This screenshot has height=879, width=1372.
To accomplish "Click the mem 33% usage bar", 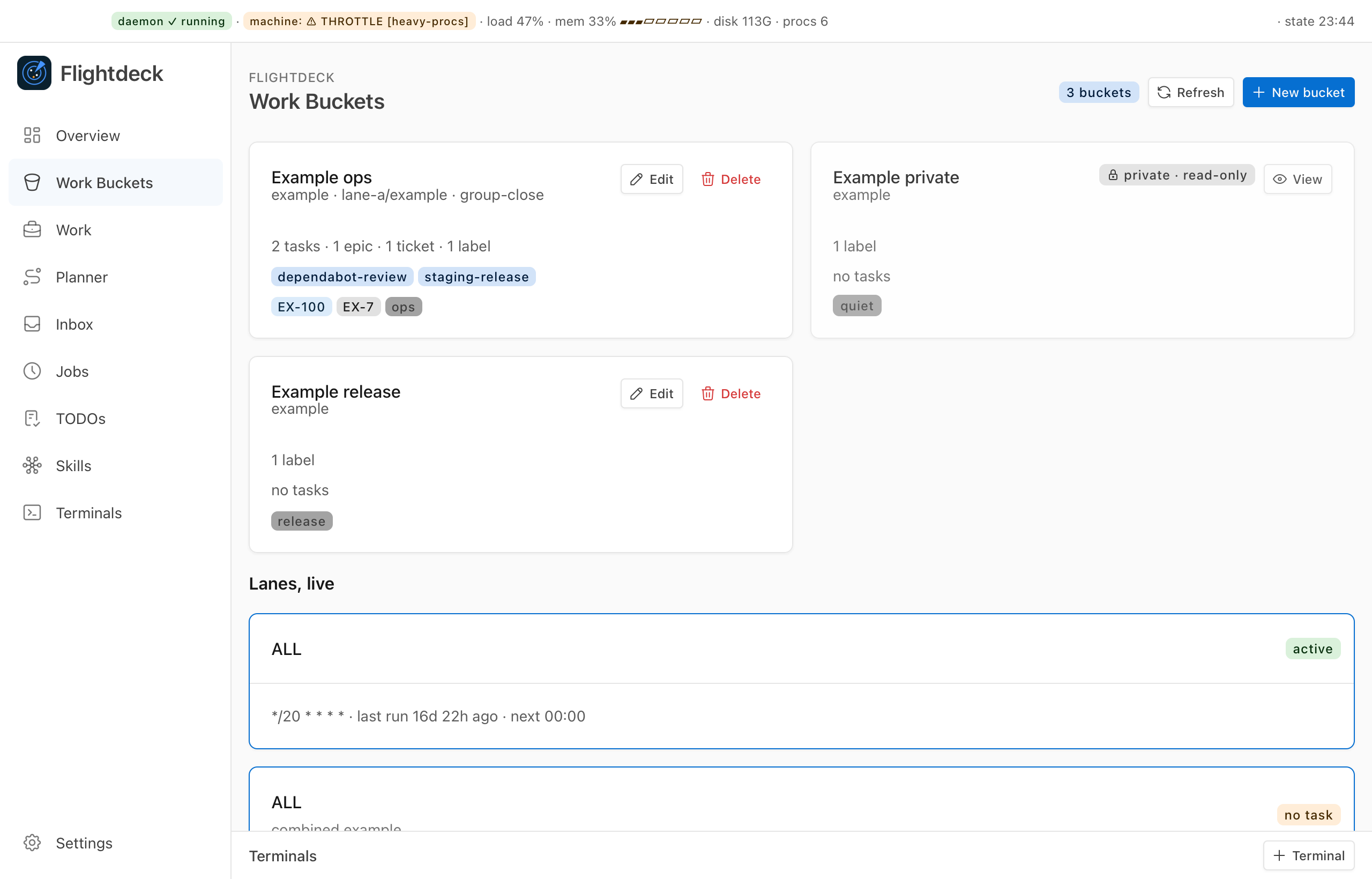I will pos(660,21).
